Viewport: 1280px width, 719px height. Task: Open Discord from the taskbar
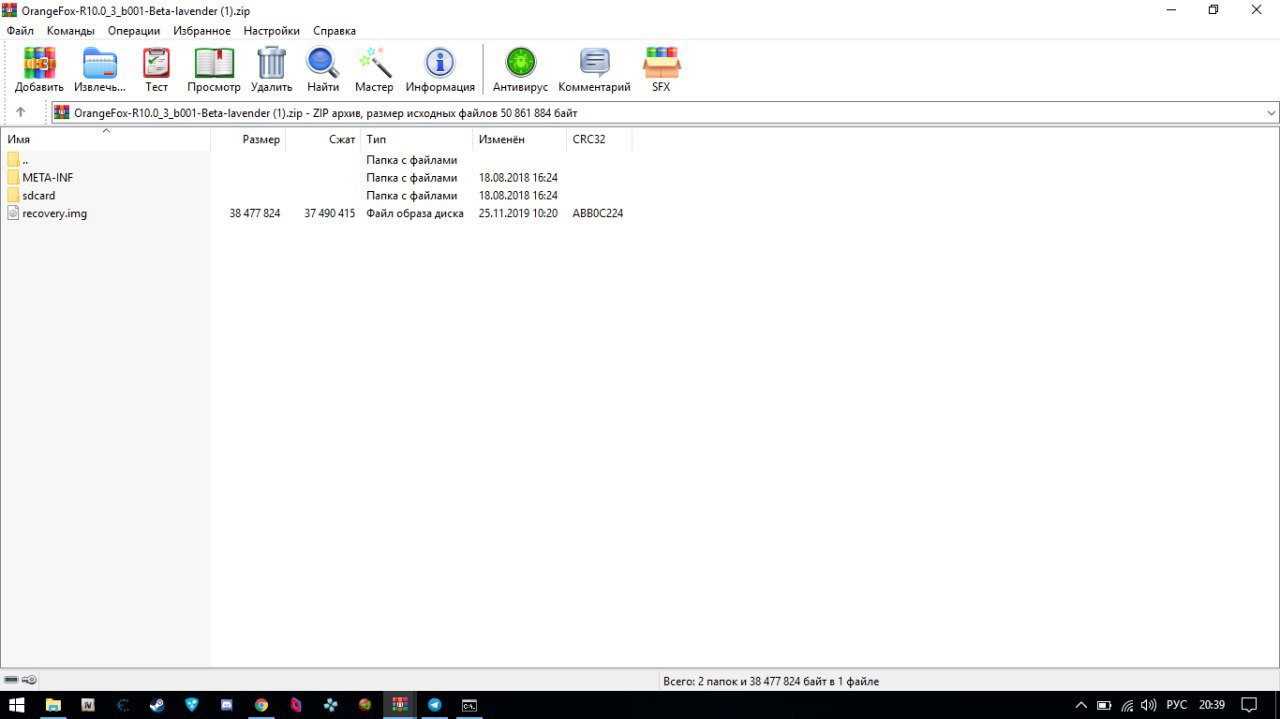(x=226, y=705)
